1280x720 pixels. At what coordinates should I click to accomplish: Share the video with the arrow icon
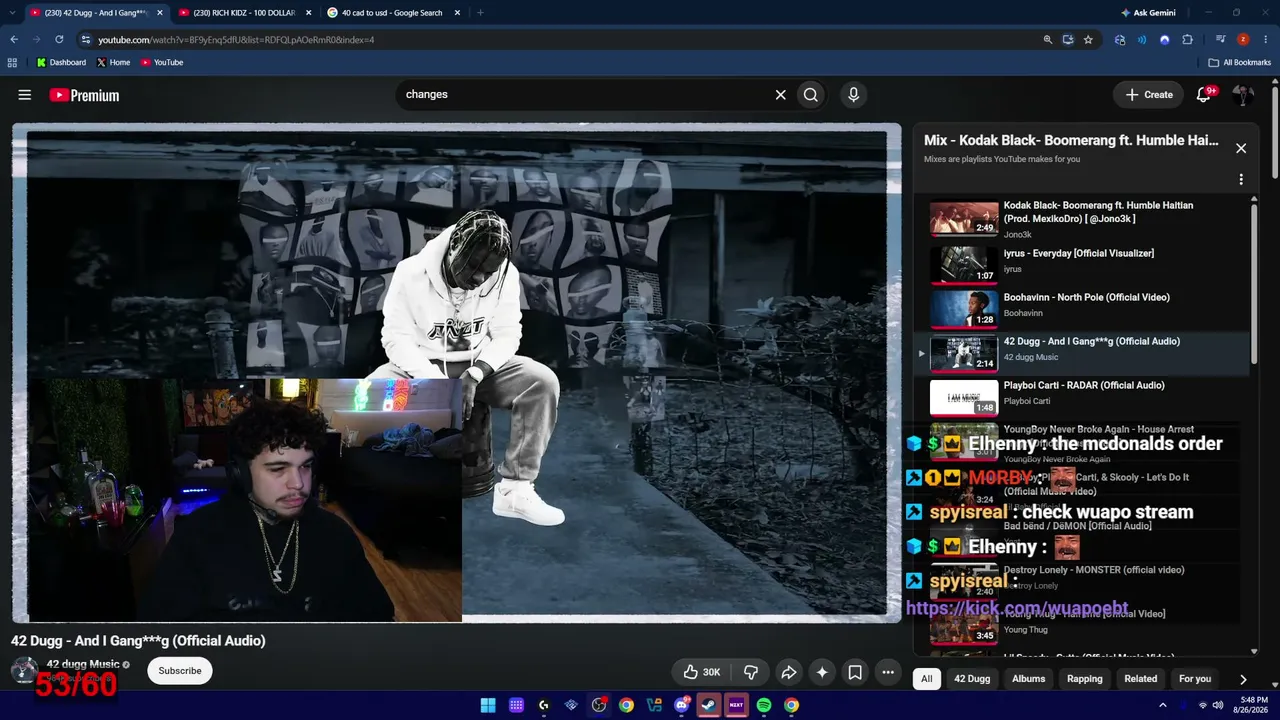tap(788, 672)
